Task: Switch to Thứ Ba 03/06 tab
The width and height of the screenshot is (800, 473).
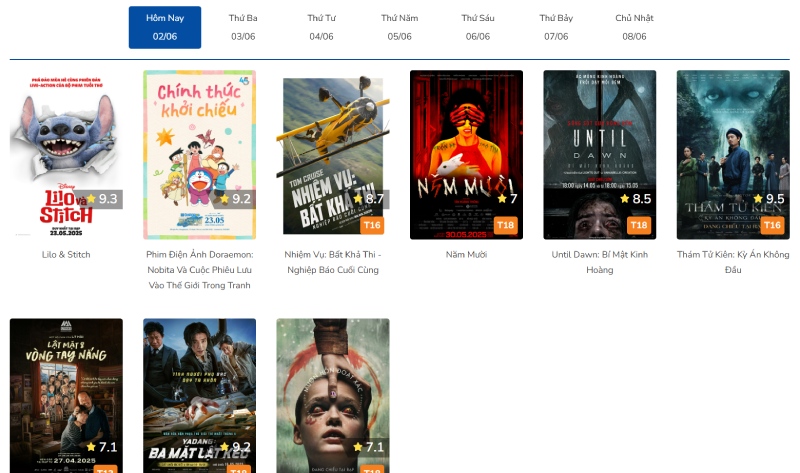Action: point(243,28)
